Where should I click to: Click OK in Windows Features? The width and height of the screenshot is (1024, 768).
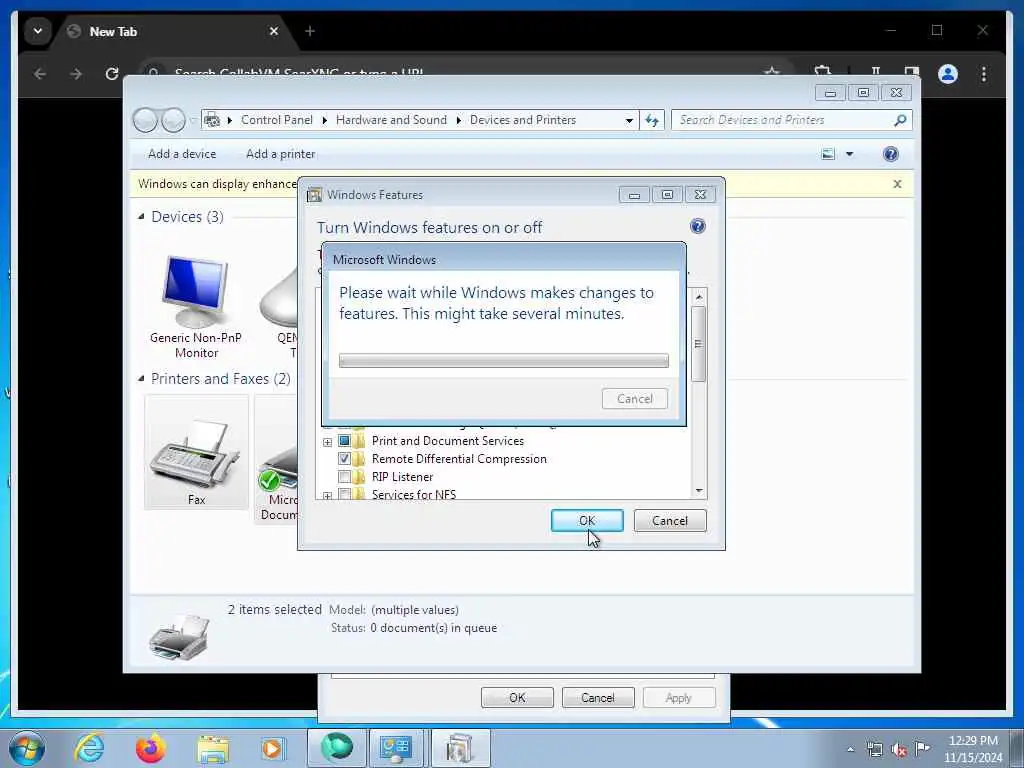(x=587, y=520)
